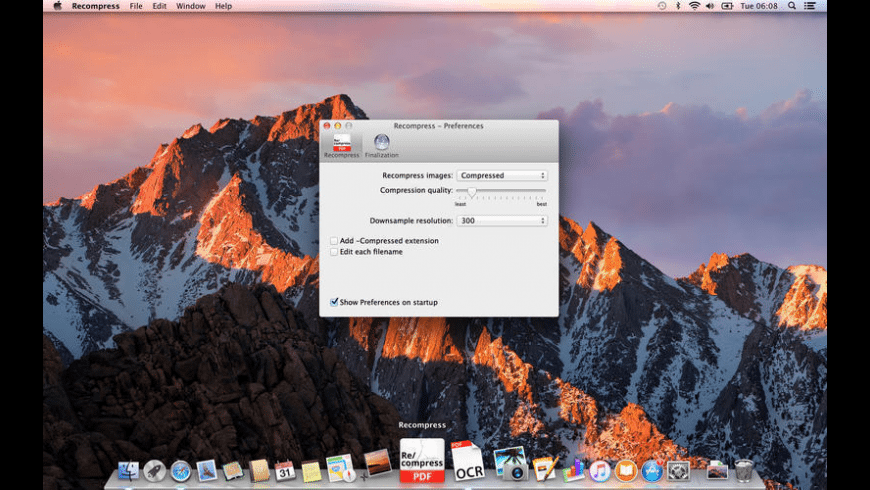Uncheck Show Preferences on startup
Viewport: 870px width, 490px height.
pos(334,302)
